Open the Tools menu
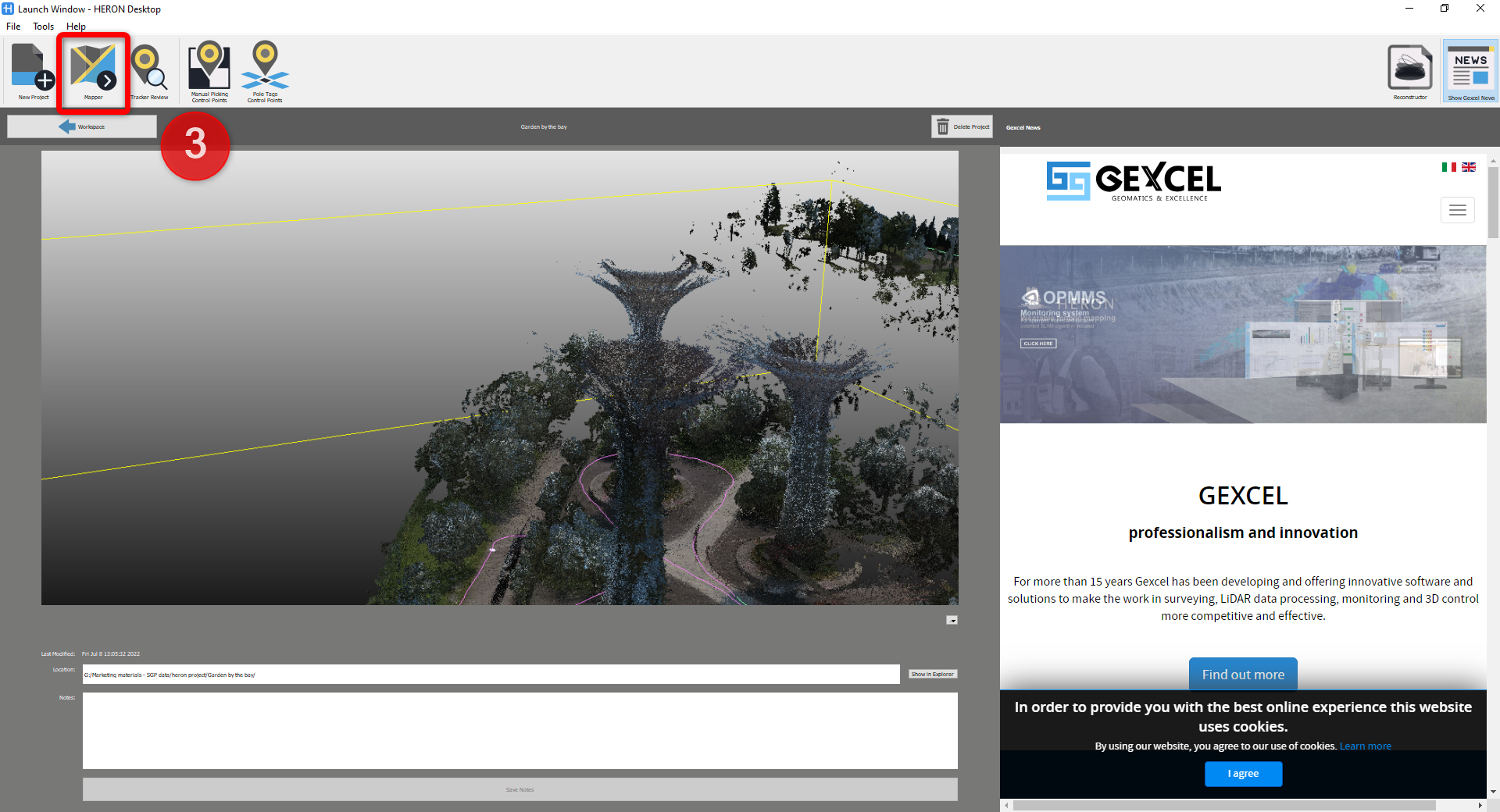Screen dimensions: 1500x812 [x=43, y=27]
